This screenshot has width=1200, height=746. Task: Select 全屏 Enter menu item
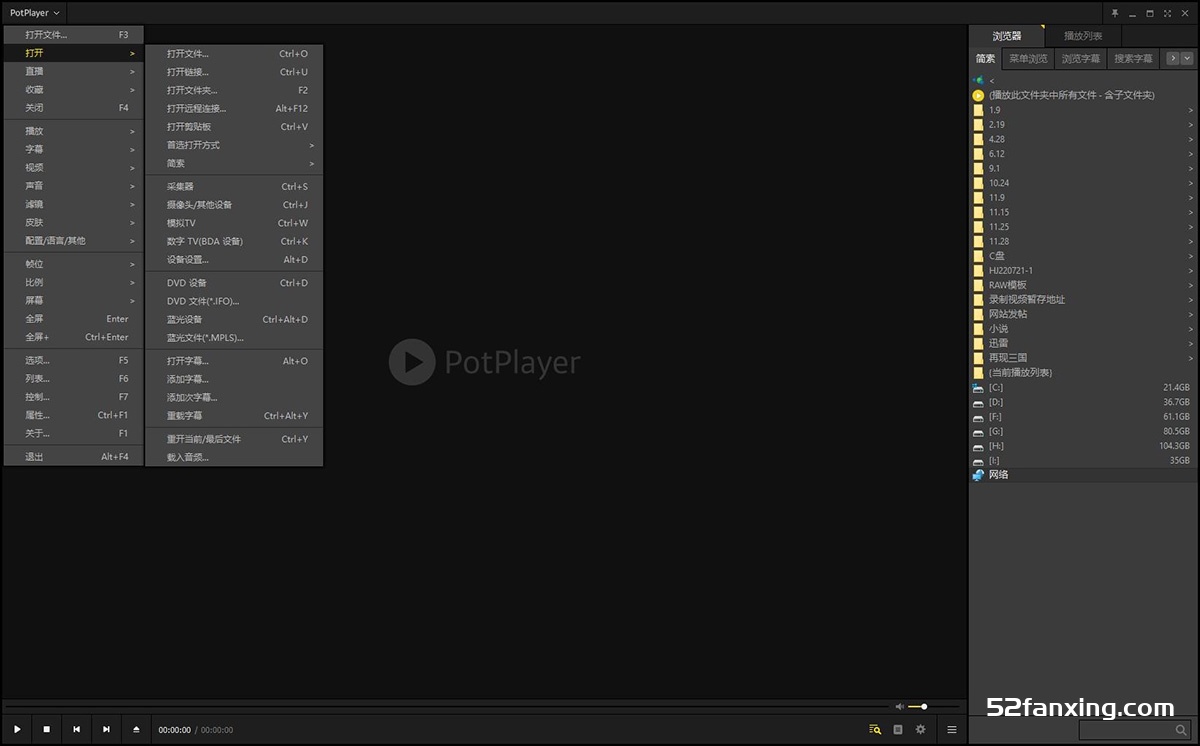tap(74, 319)
